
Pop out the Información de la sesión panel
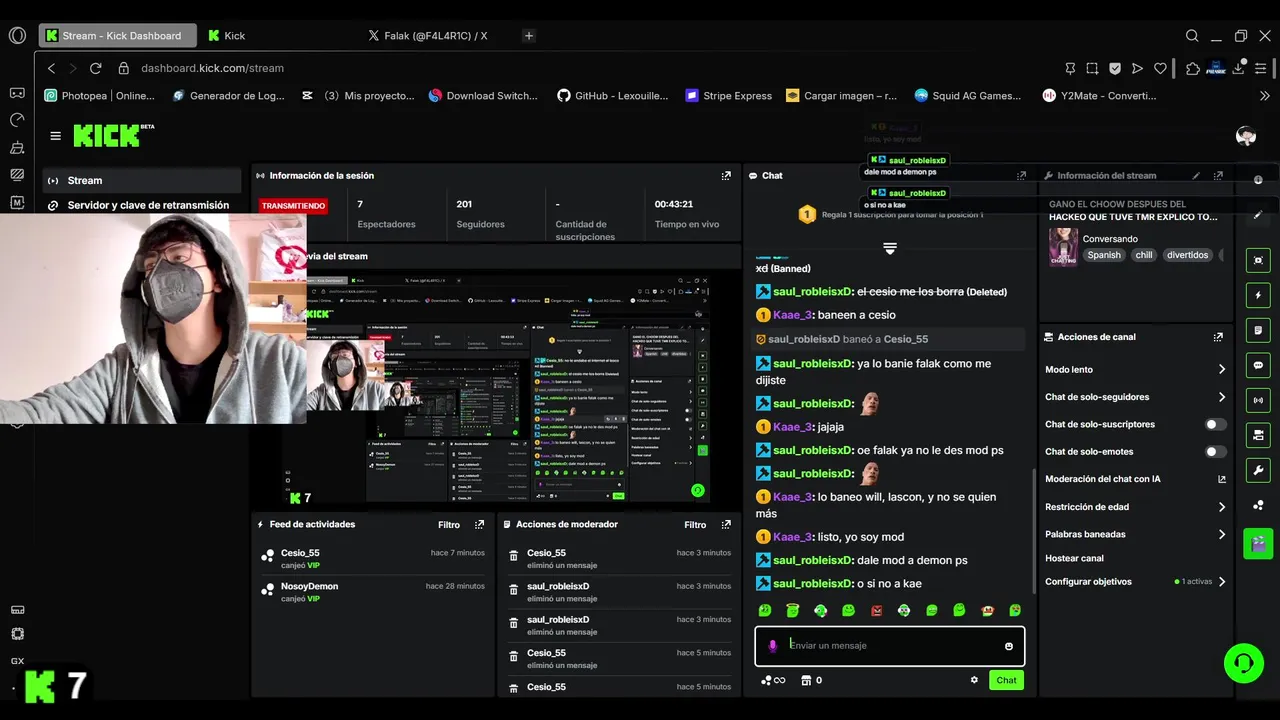726,176
